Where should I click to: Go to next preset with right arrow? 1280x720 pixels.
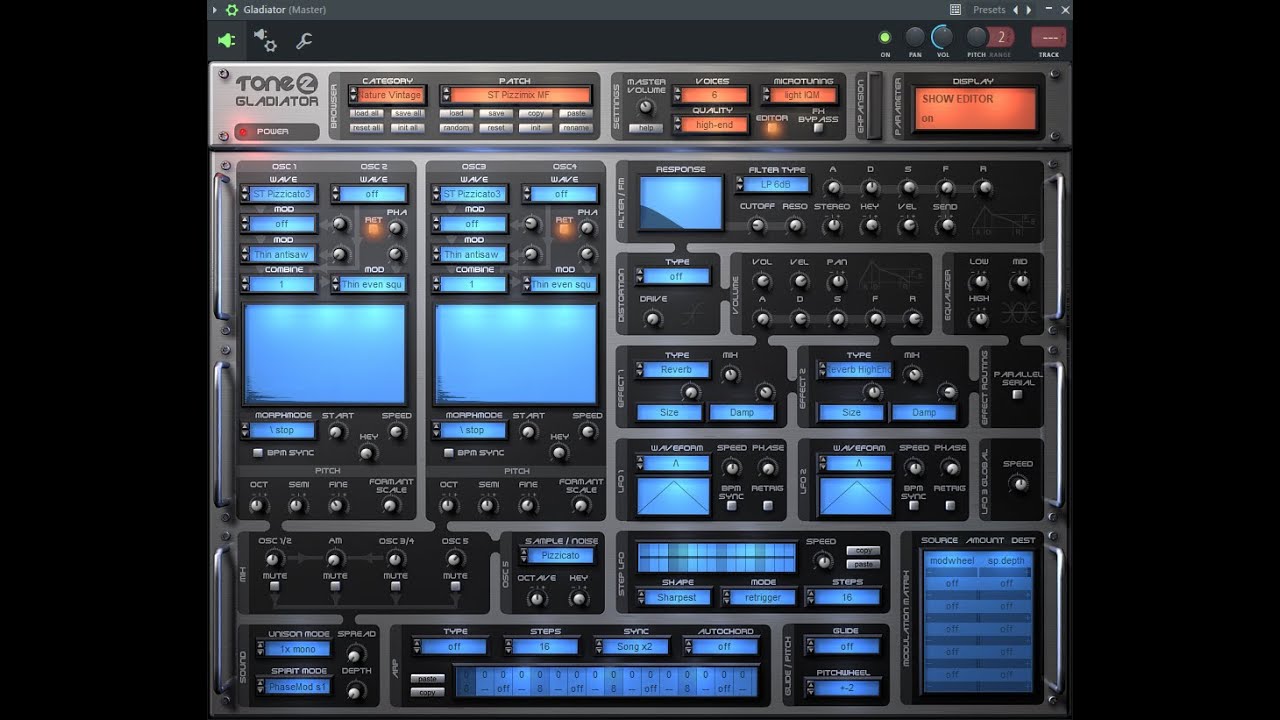[x=1029, y=10]
